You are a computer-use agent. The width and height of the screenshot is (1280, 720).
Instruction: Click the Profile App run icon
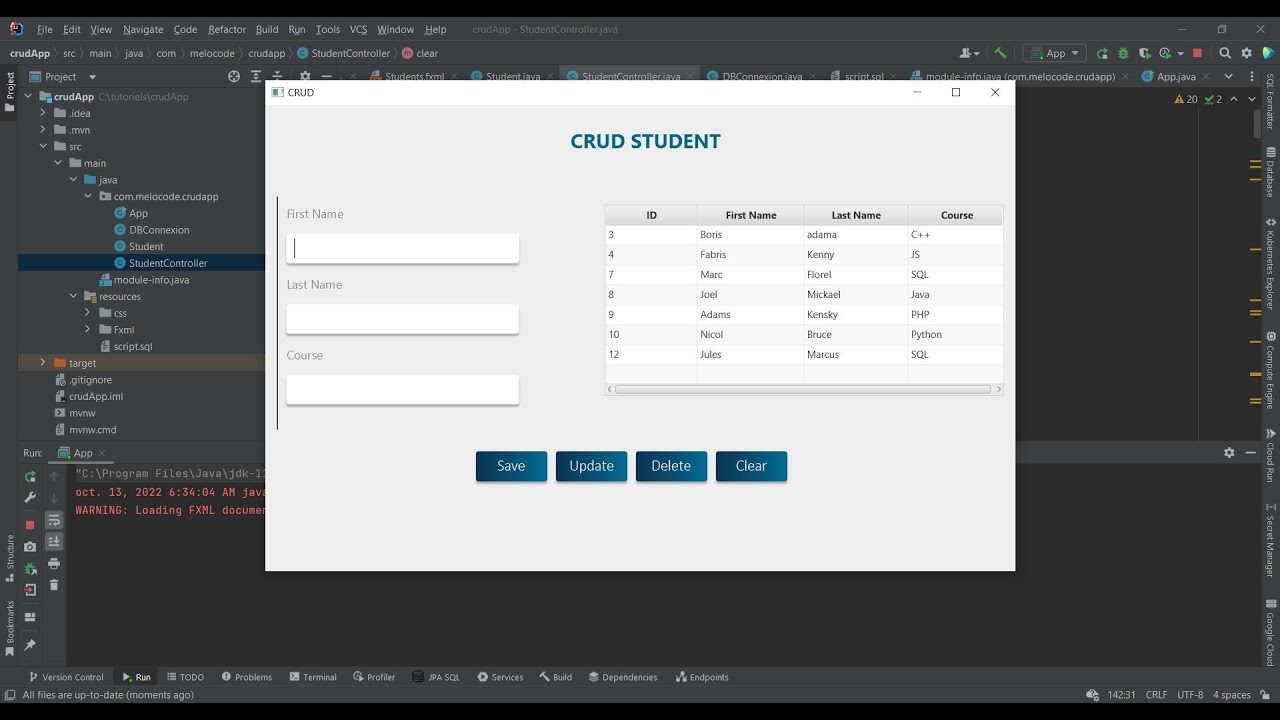coord(1166,53)
